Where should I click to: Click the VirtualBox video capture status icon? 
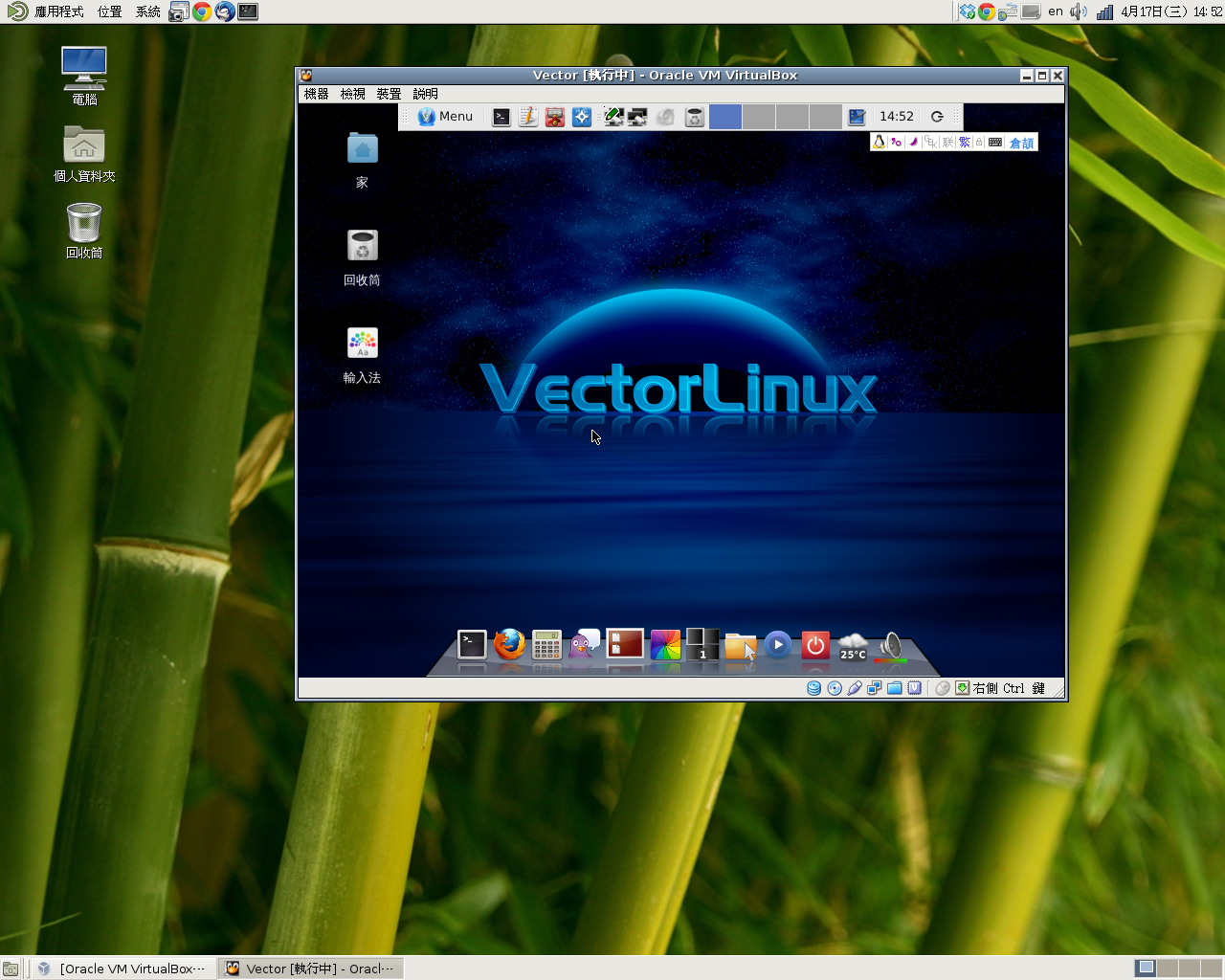pos(915,688)
